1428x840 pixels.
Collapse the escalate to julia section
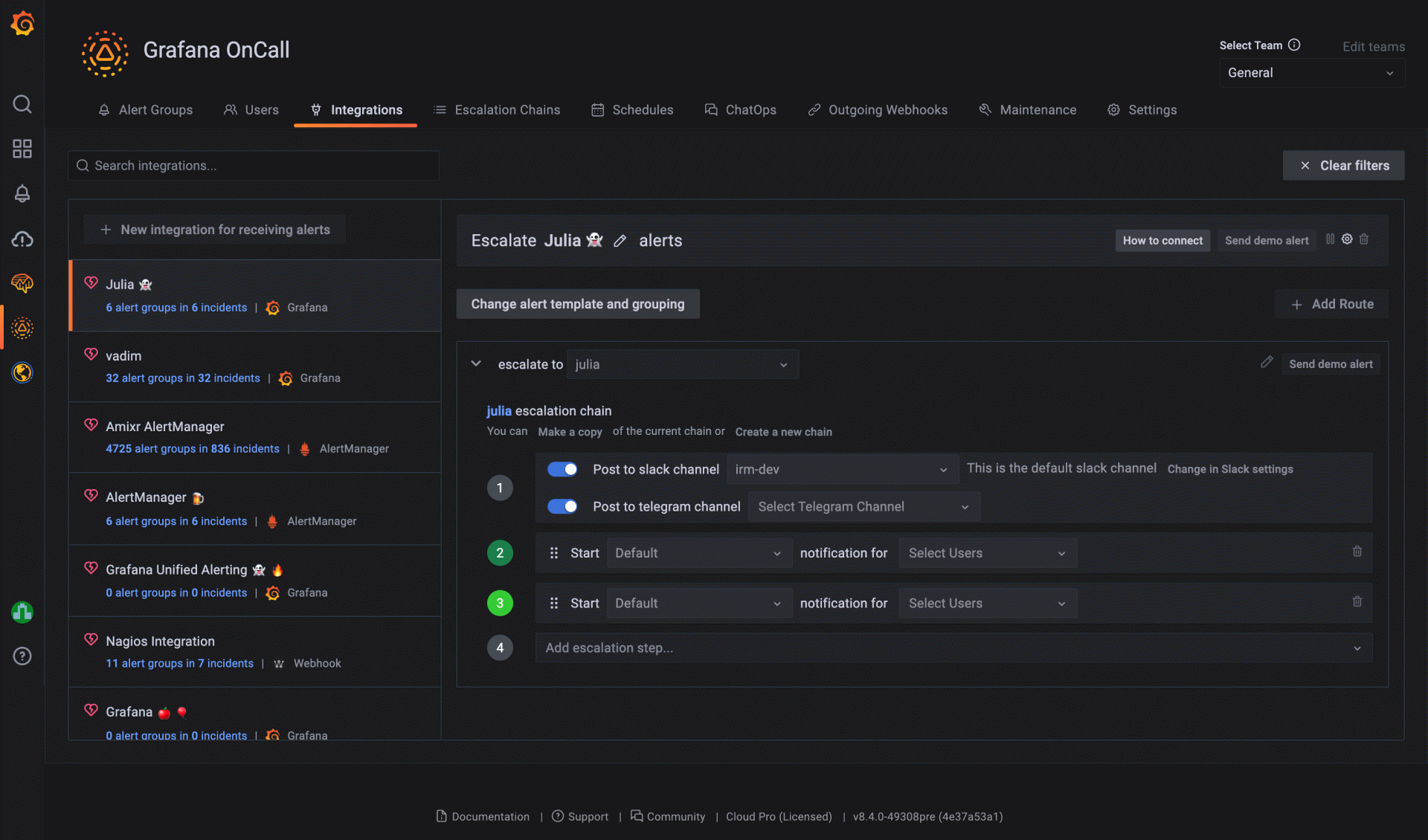pos(475,364)
